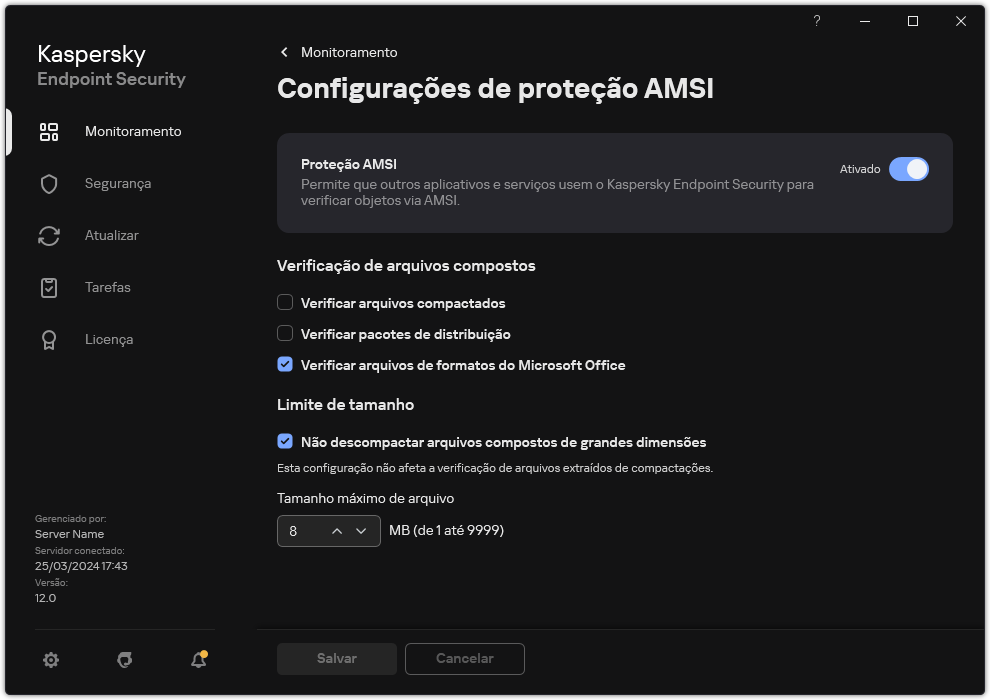This screenshot has height=700, width=990.
Task: Disable the Proteção AMSI switch
Action: tap(909, 169)
